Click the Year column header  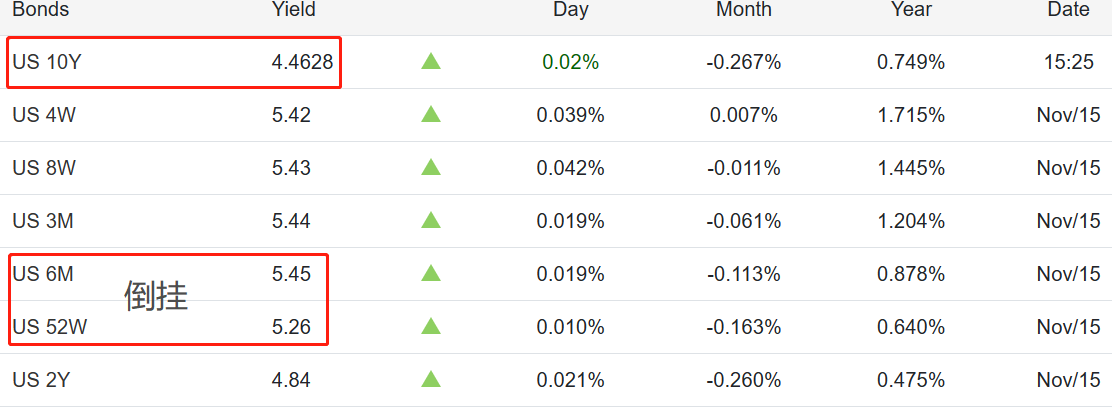coord(911,10)
